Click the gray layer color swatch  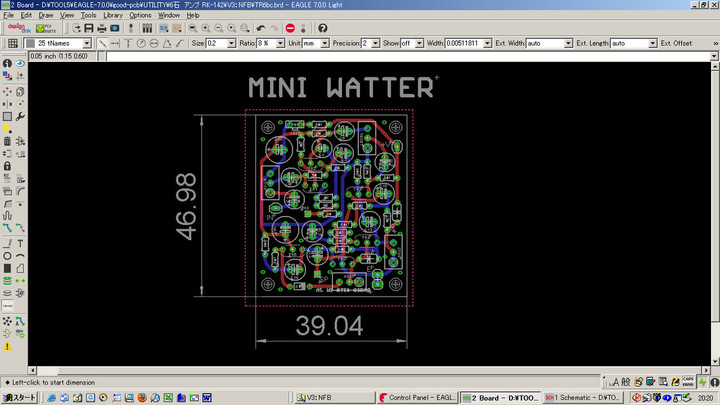[x=30, y=44]
